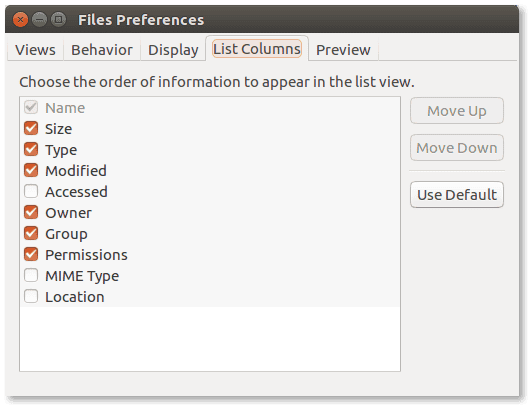528x405 pixels.
Task: Toggle off the Group column checkbox
Action: (31, 233)
